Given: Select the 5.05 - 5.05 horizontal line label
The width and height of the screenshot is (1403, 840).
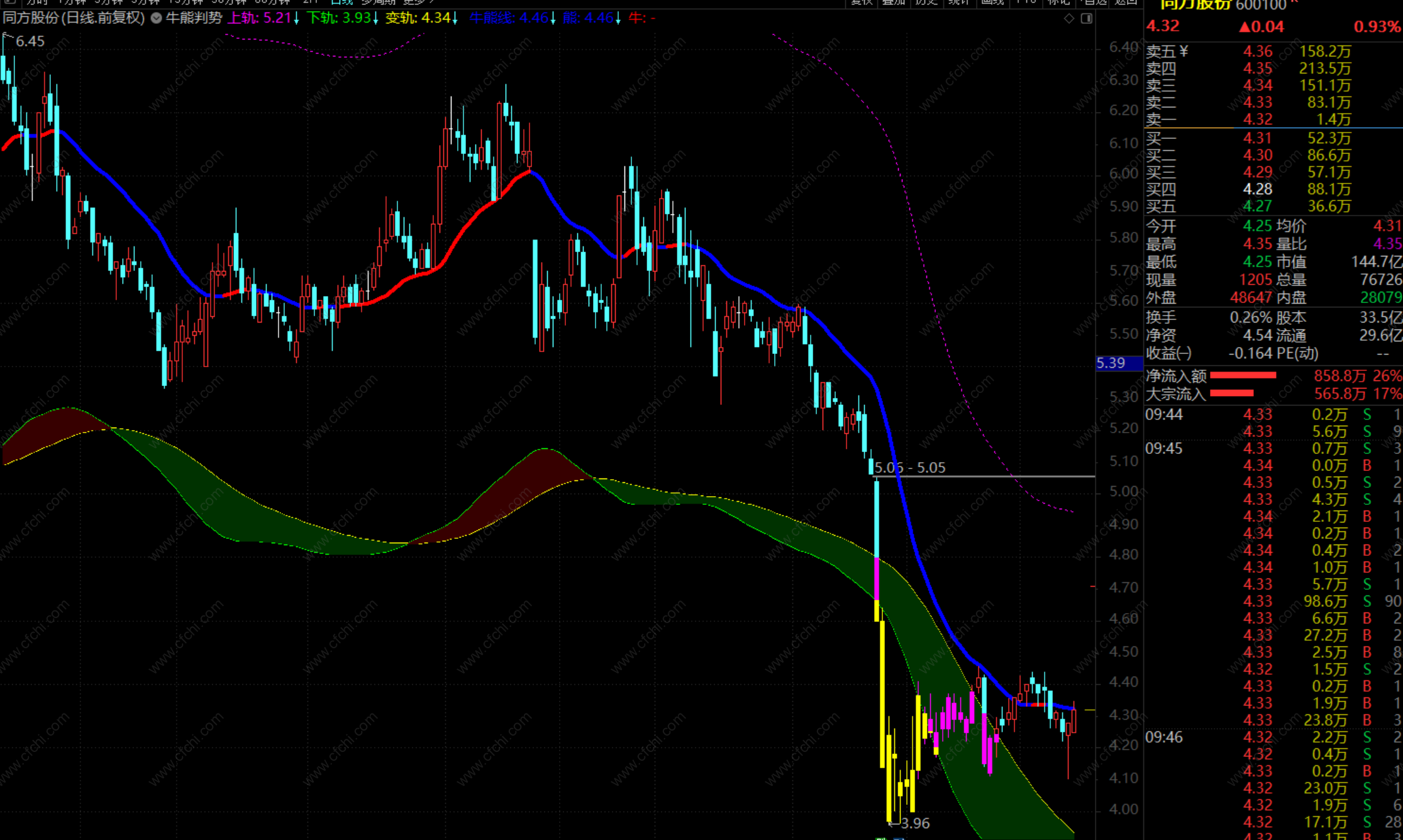Looking at the screenshot, I should pos(910,468).
